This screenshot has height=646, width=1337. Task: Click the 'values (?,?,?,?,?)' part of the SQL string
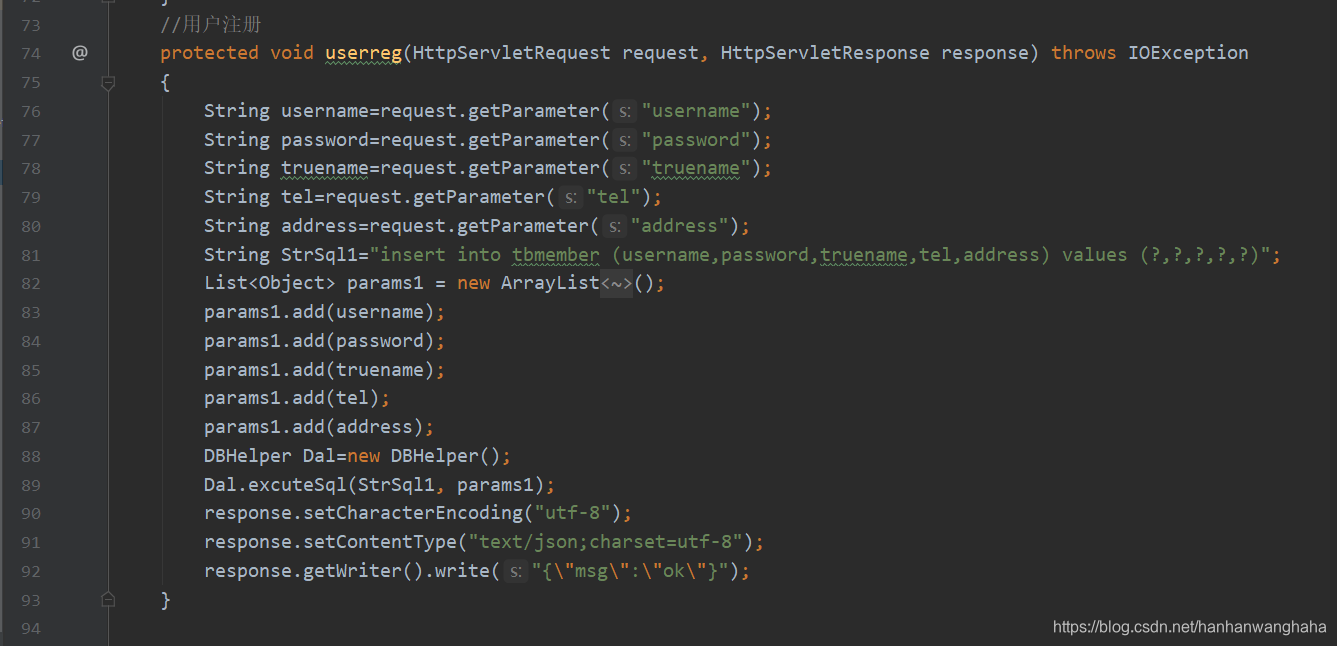(1160, 254)
